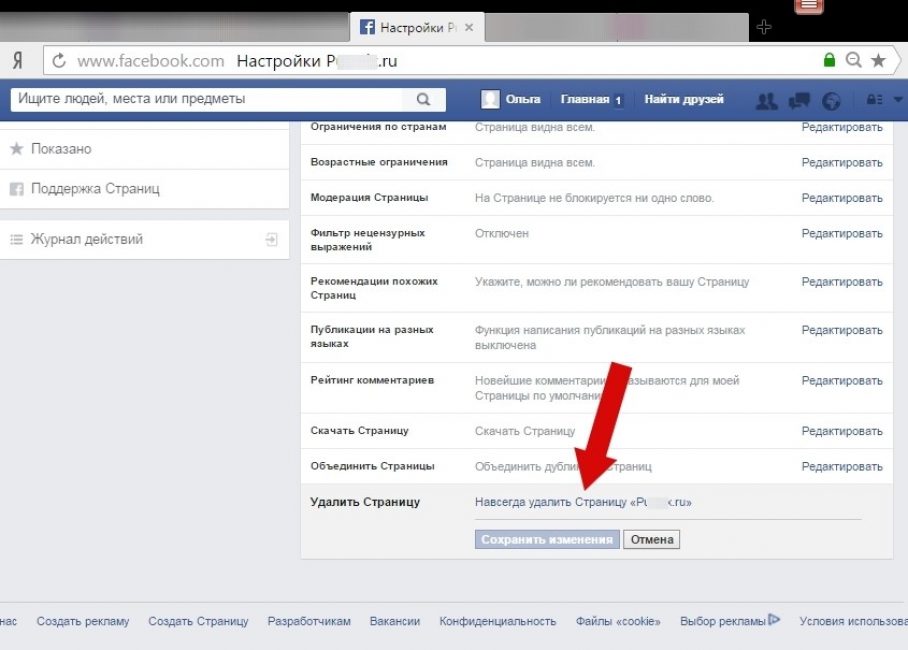This screenshot has width=908, height=650.
Task: Expand the account dropdown arrow in header
Action: (x=898, y=100)
